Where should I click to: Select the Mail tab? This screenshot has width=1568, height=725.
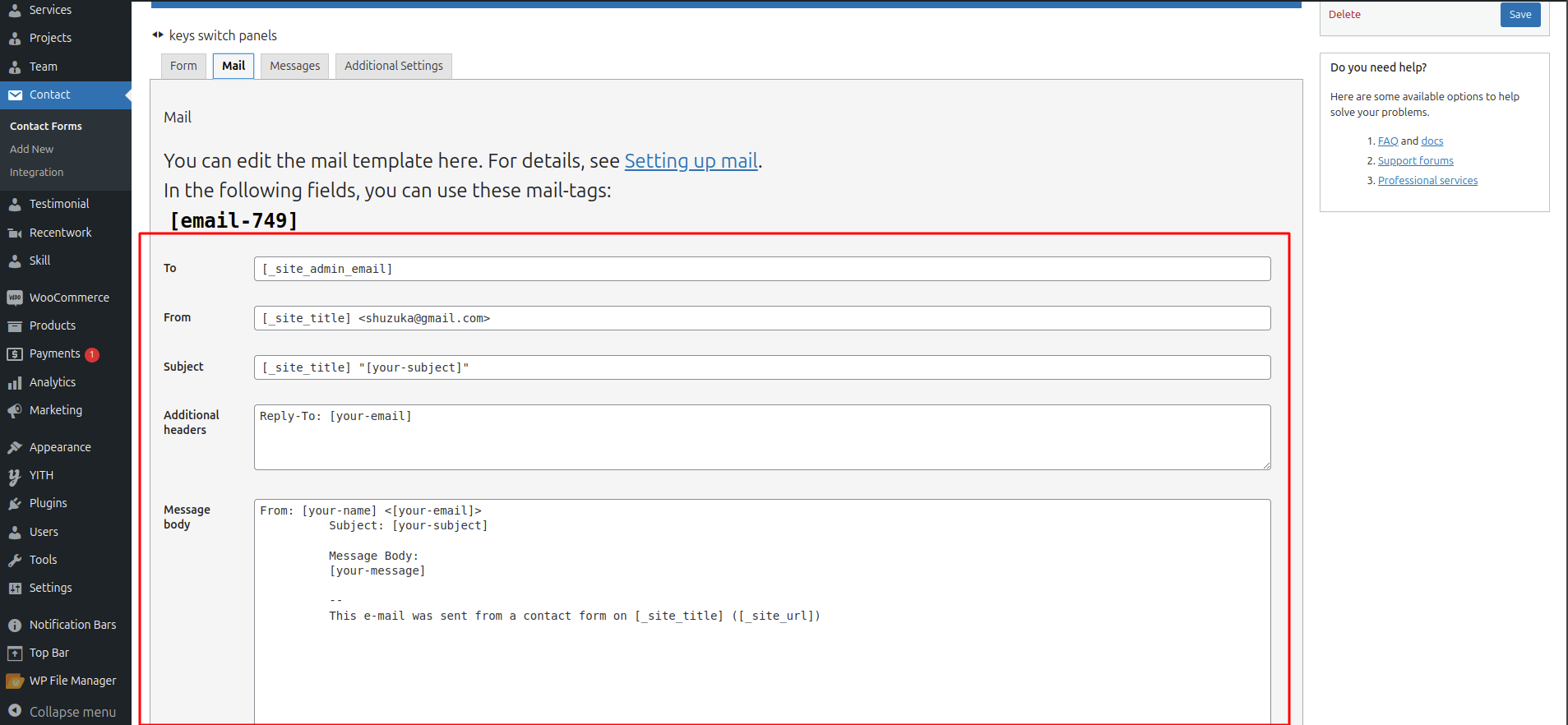234,66
